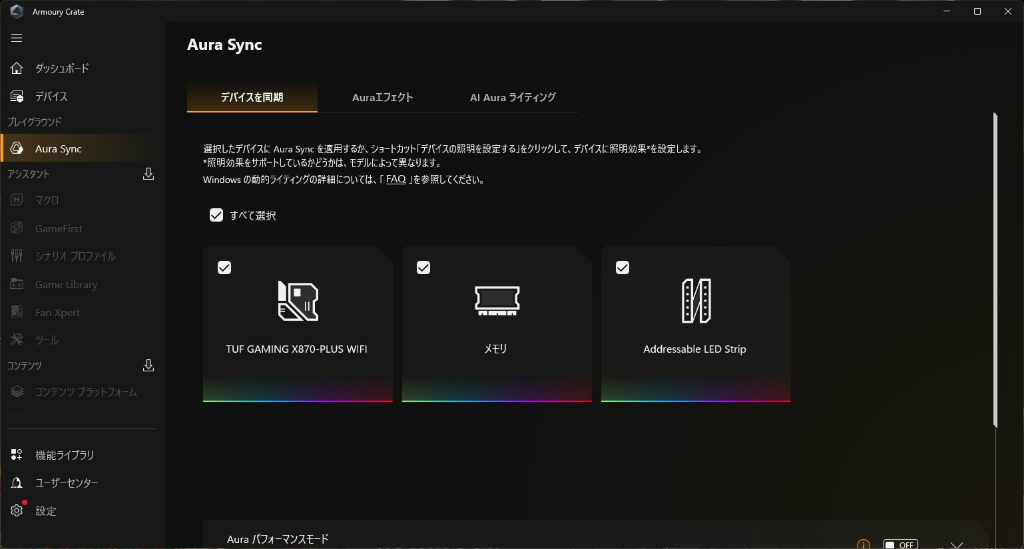The image size is (1024, 549).
Task: Click the Aura パフォーマンスモード title text
Action: (278, 539)
